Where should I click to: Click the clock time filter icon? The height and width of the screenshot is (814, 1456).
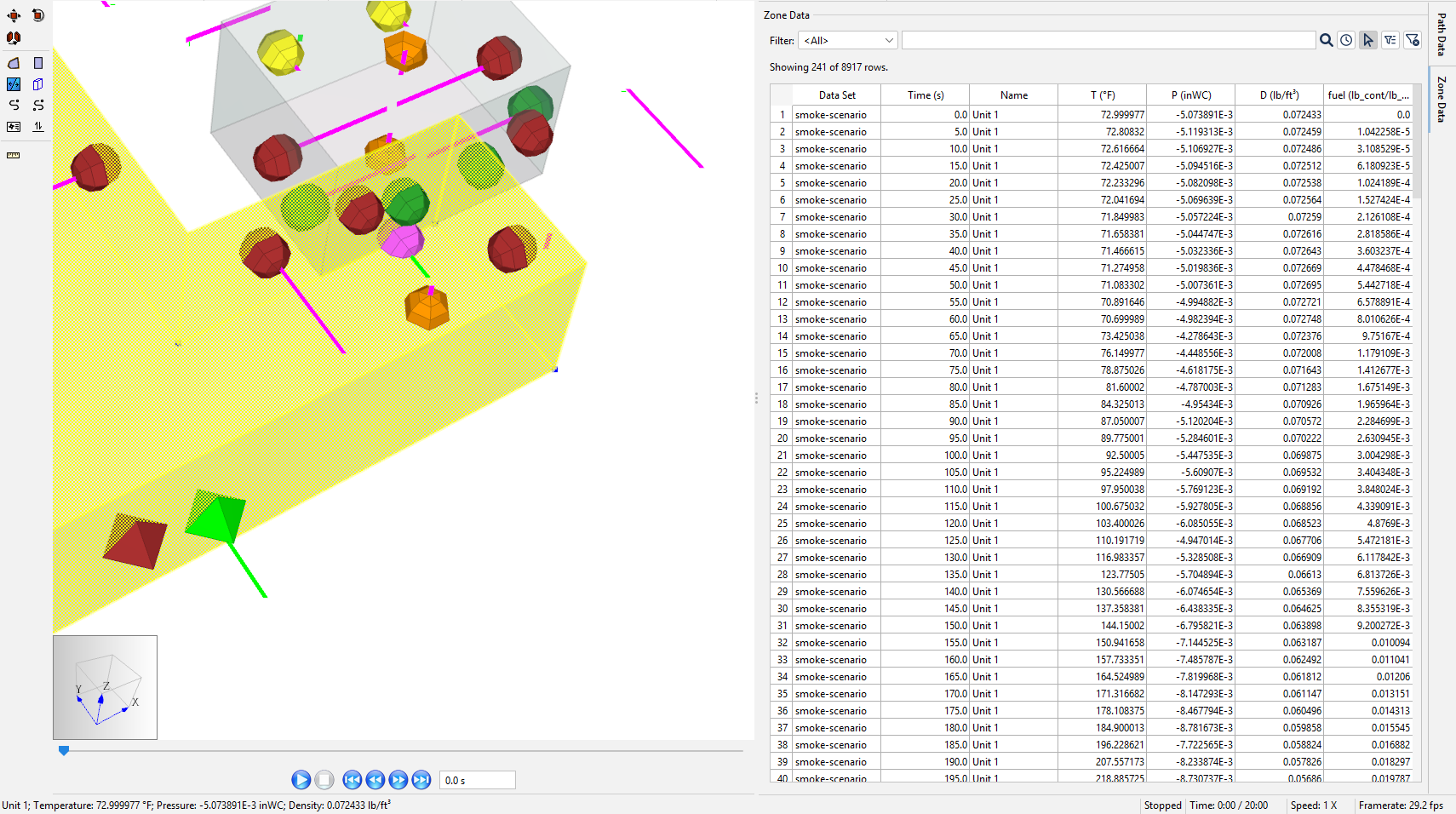pos(1346,40)
